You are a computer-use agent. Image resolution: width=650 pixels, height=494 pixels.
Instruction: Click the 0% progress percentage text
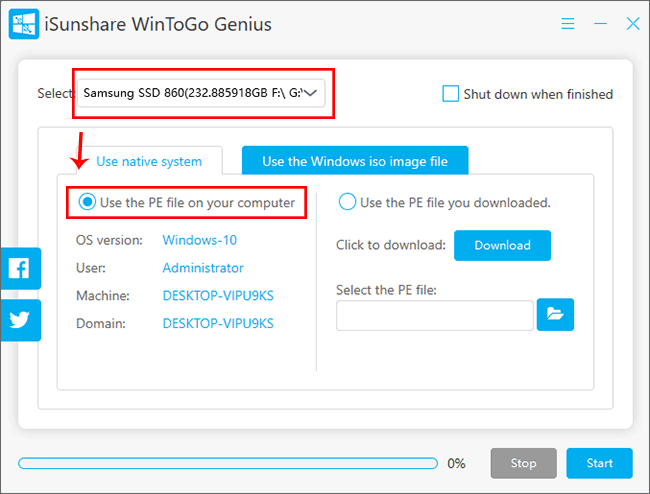pyautogui.click(x=456, y=463)
